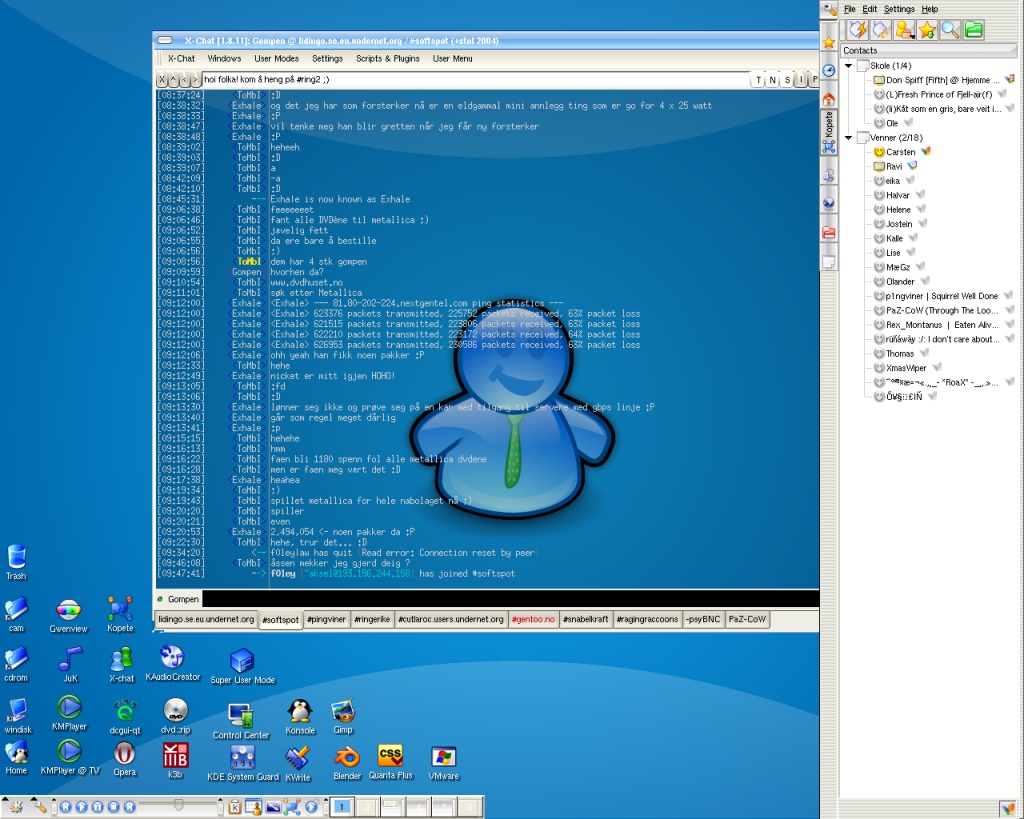The width and height of the screenshot is (1024, 819).
Task: Launch Quanta Plus desktop icon
Action: [x=391, y=762]
